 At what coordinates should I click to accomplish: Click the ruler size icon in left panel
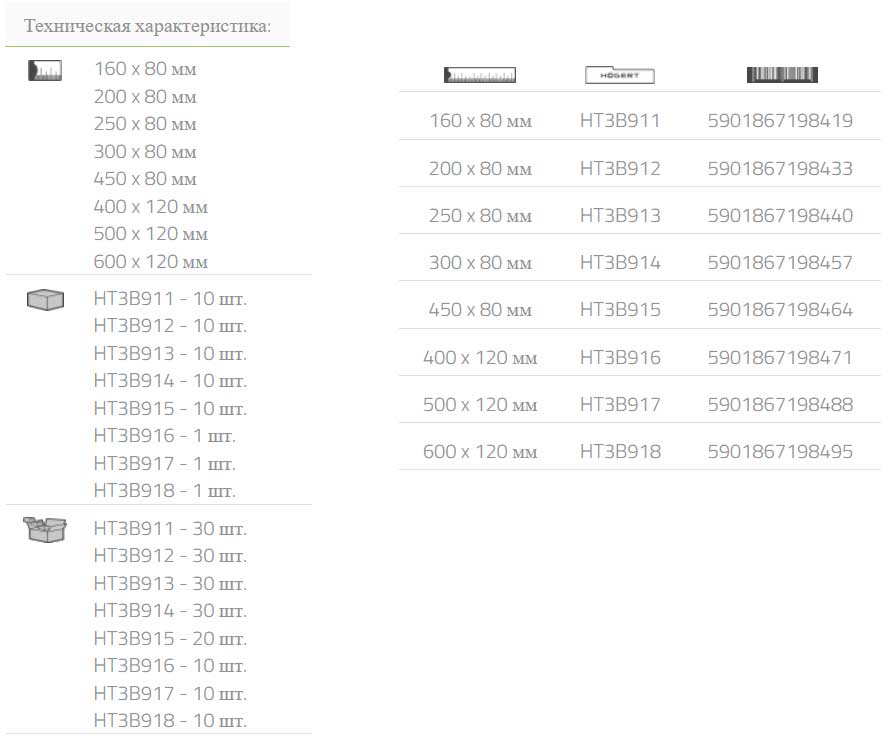(x=46, y=69)
